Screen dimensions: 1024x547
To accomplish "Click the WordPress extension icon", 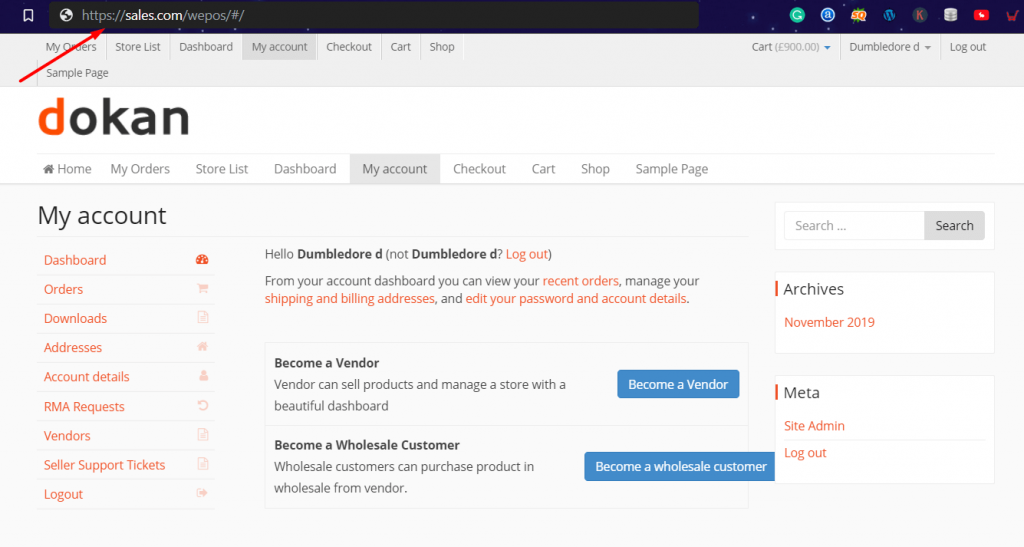I will click(x=889, y=15).
